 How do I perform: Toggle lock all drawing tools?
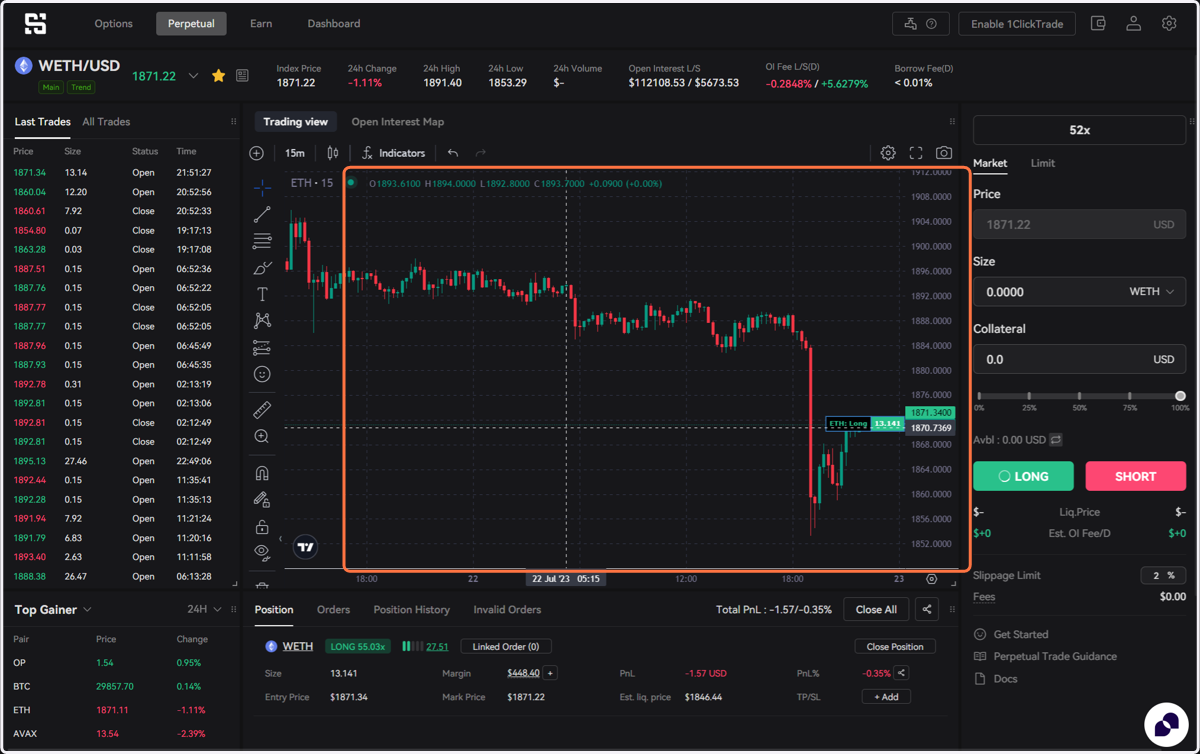262,526
